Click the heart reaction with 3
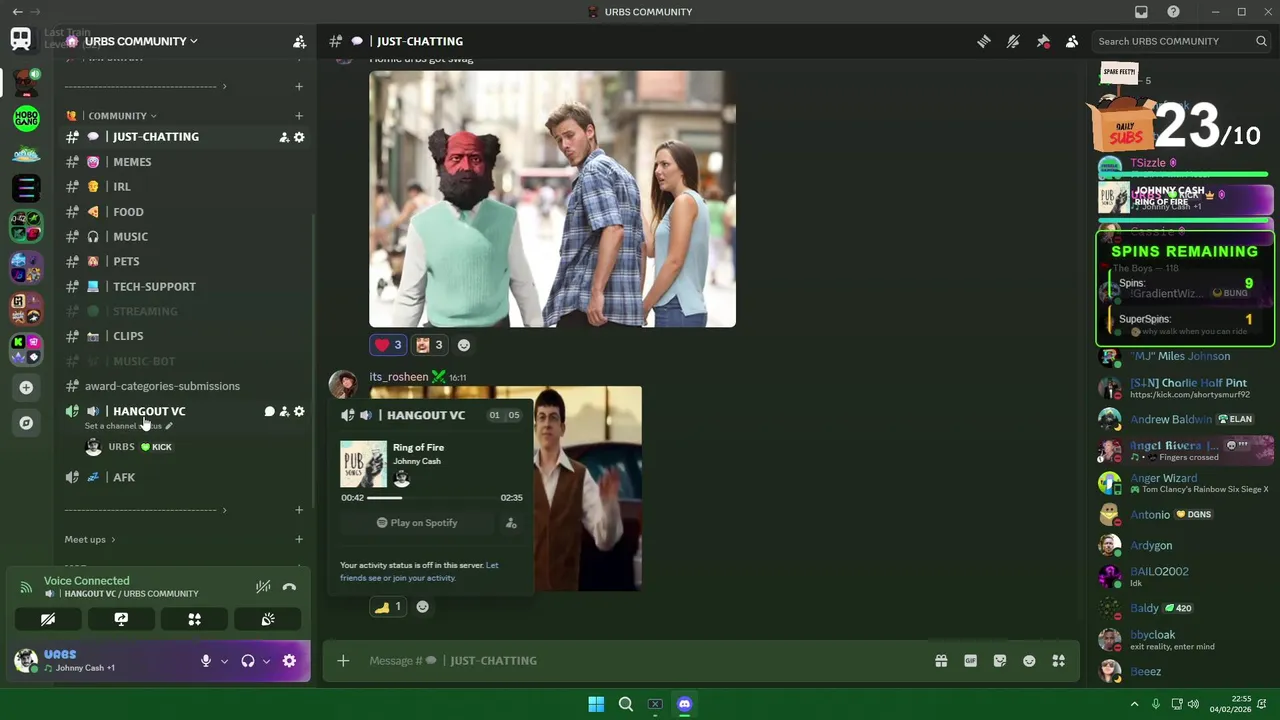 [388, 345]
